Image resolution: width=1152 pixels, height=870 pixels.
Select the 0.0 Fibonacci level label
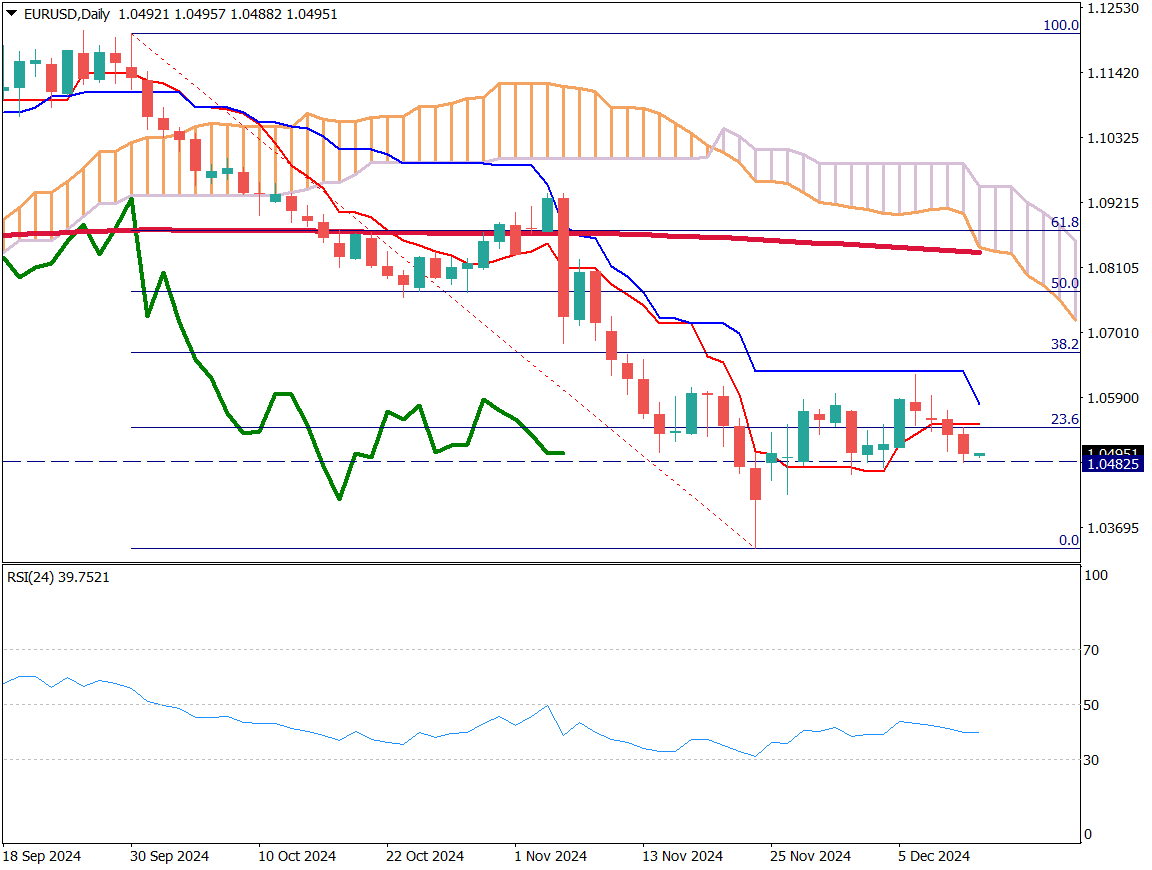[1068, 540]
